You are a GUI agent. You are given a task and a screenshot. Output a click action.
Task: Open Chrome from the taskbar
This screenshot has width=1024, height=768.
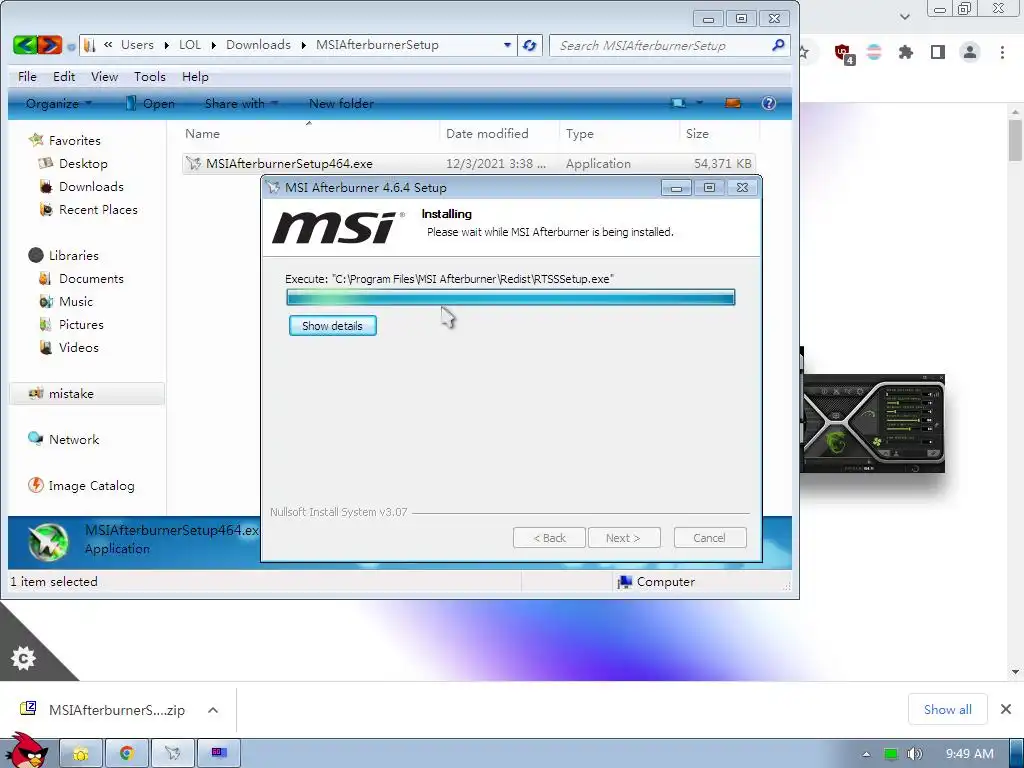[x=127, y=754]
